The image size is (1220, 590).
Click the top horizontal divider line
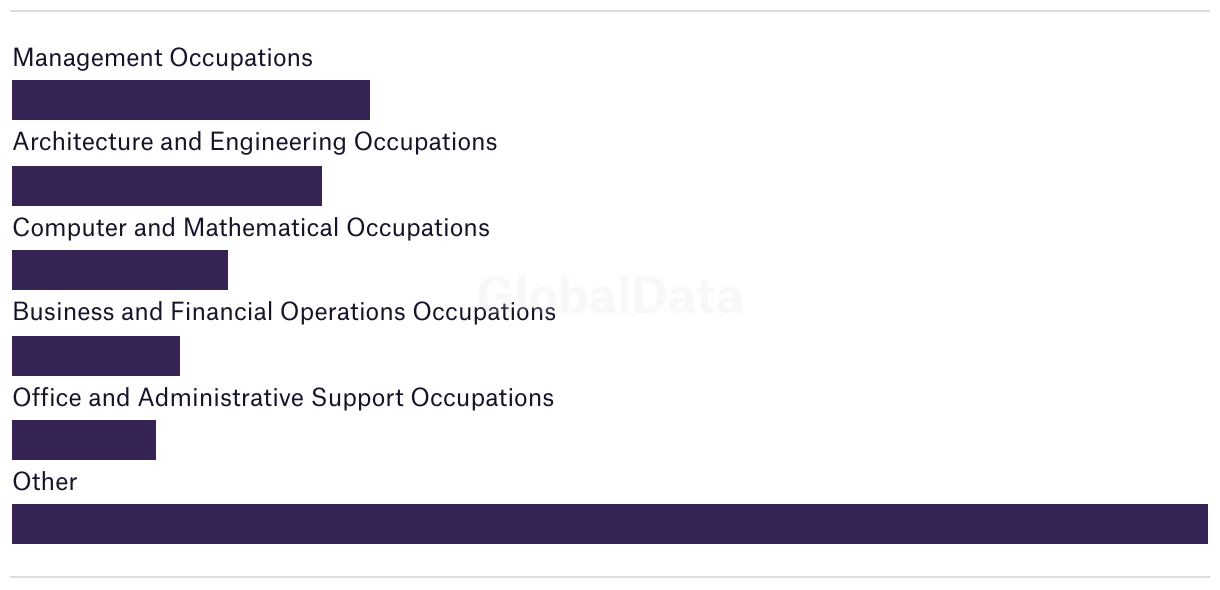pyautogui.click(x=609, y=12)
